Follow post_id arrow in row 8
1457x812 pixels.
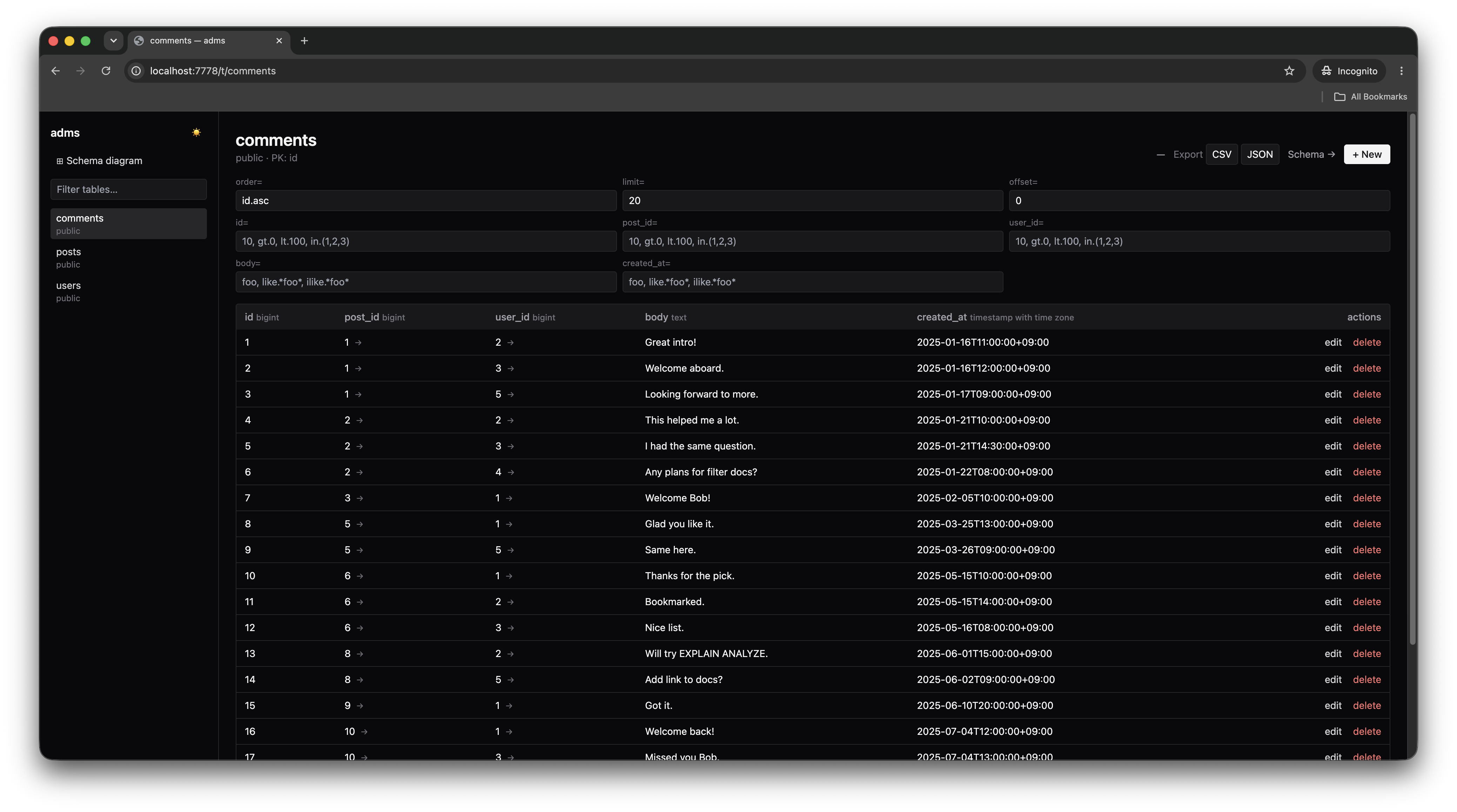click(x=360, y=524)
